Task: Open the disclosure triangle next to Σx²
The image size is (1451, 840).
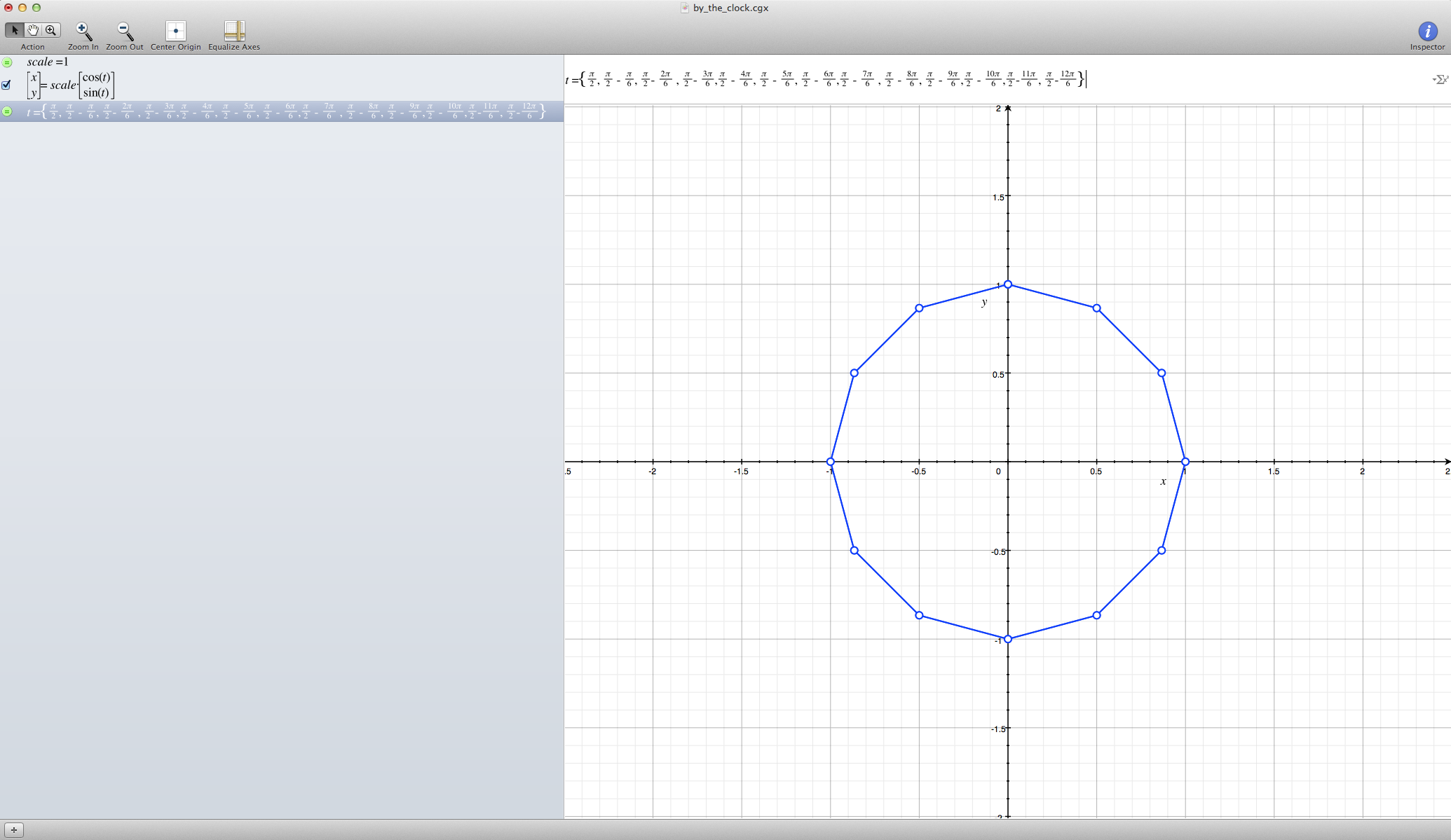Action: (x=1434, y=80)
